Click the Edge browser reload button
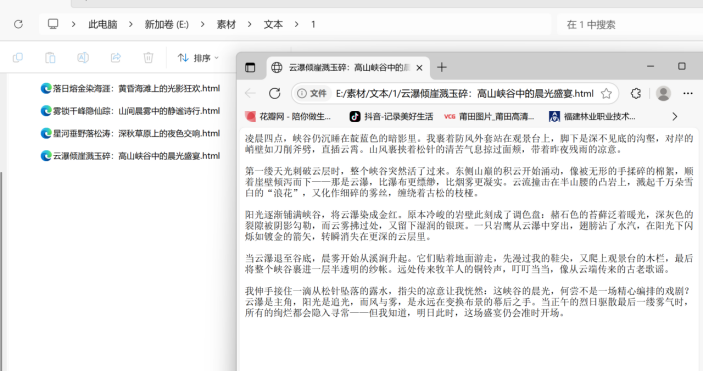Screen dimensions: 703x371 pyautogui.click(x=274, y=93)
